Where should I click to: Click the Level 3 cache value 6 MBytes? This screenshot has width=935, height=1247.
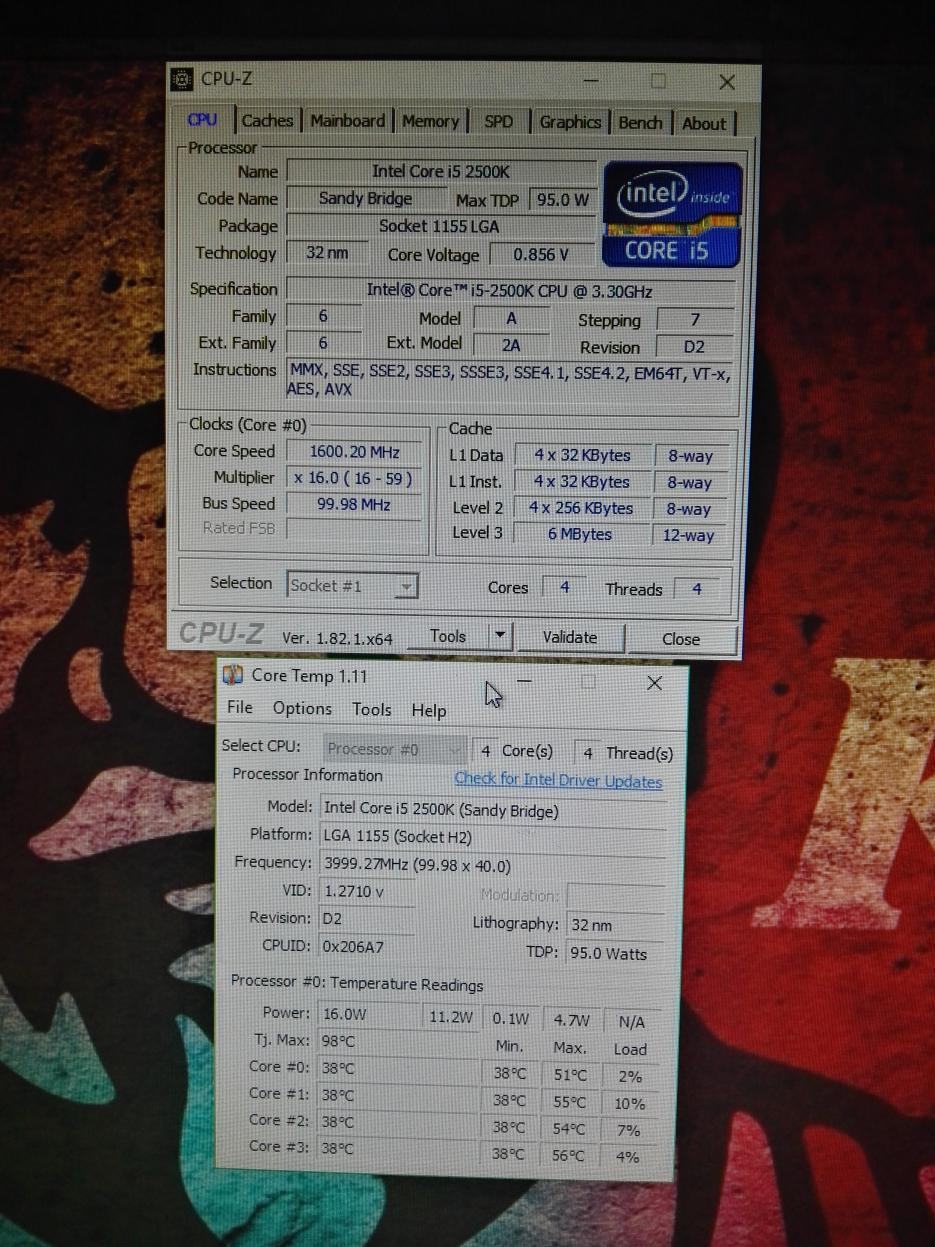[580, 534]
